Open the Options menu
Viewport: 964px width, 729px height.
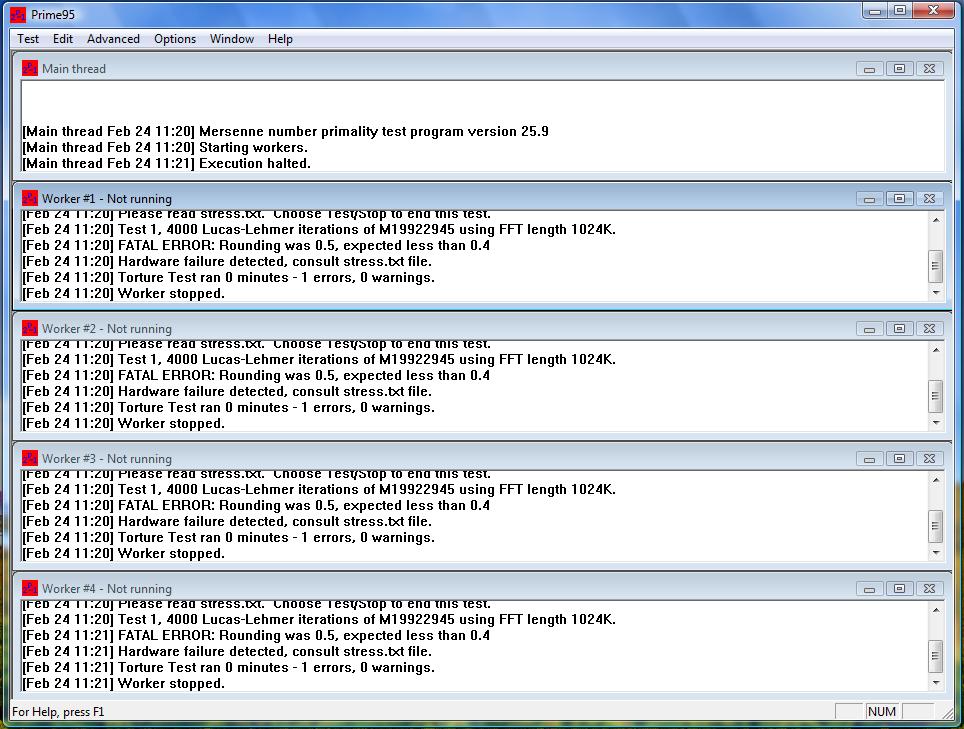pos(175,39)
